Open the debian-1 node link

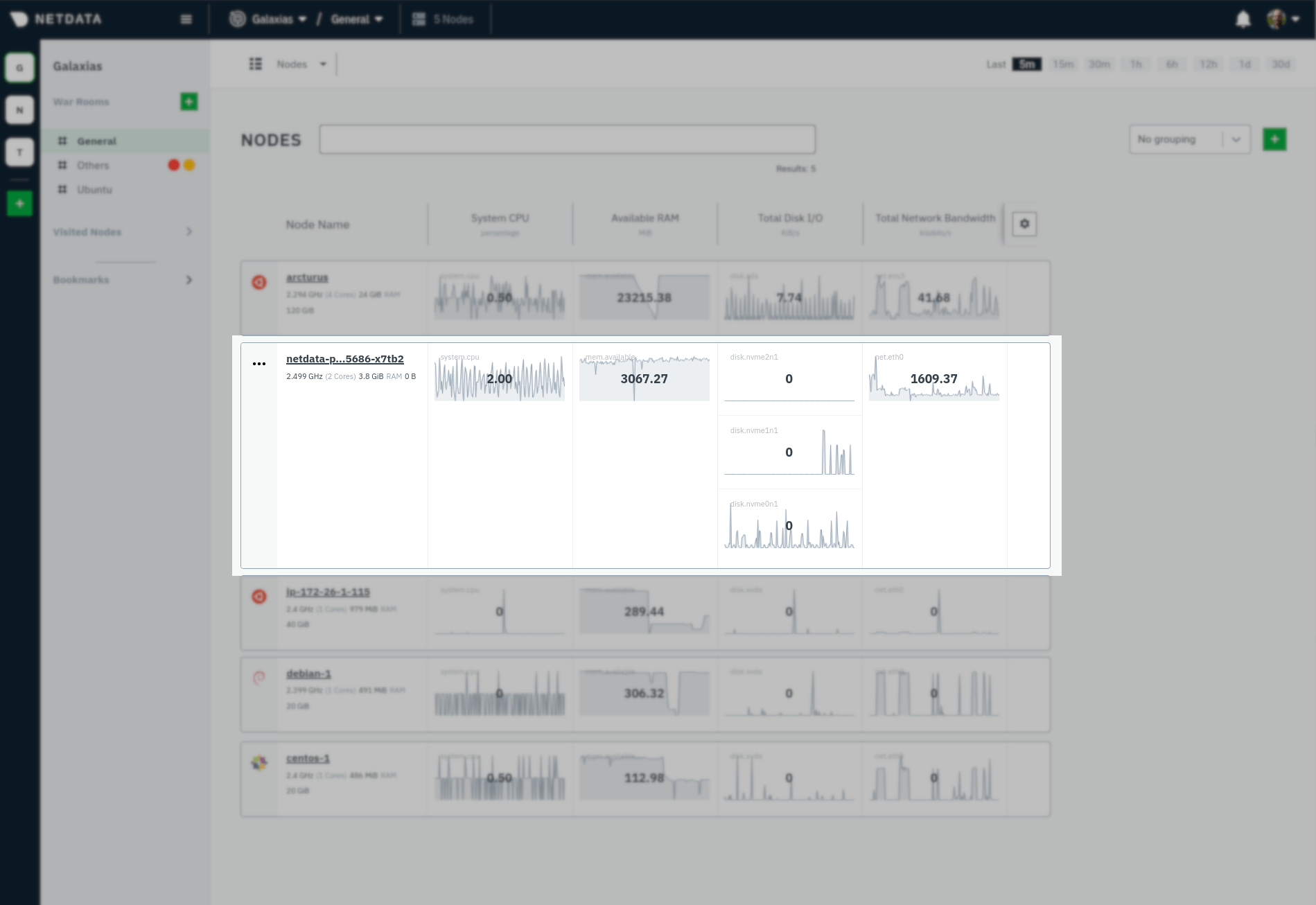(x=308, y=674)
